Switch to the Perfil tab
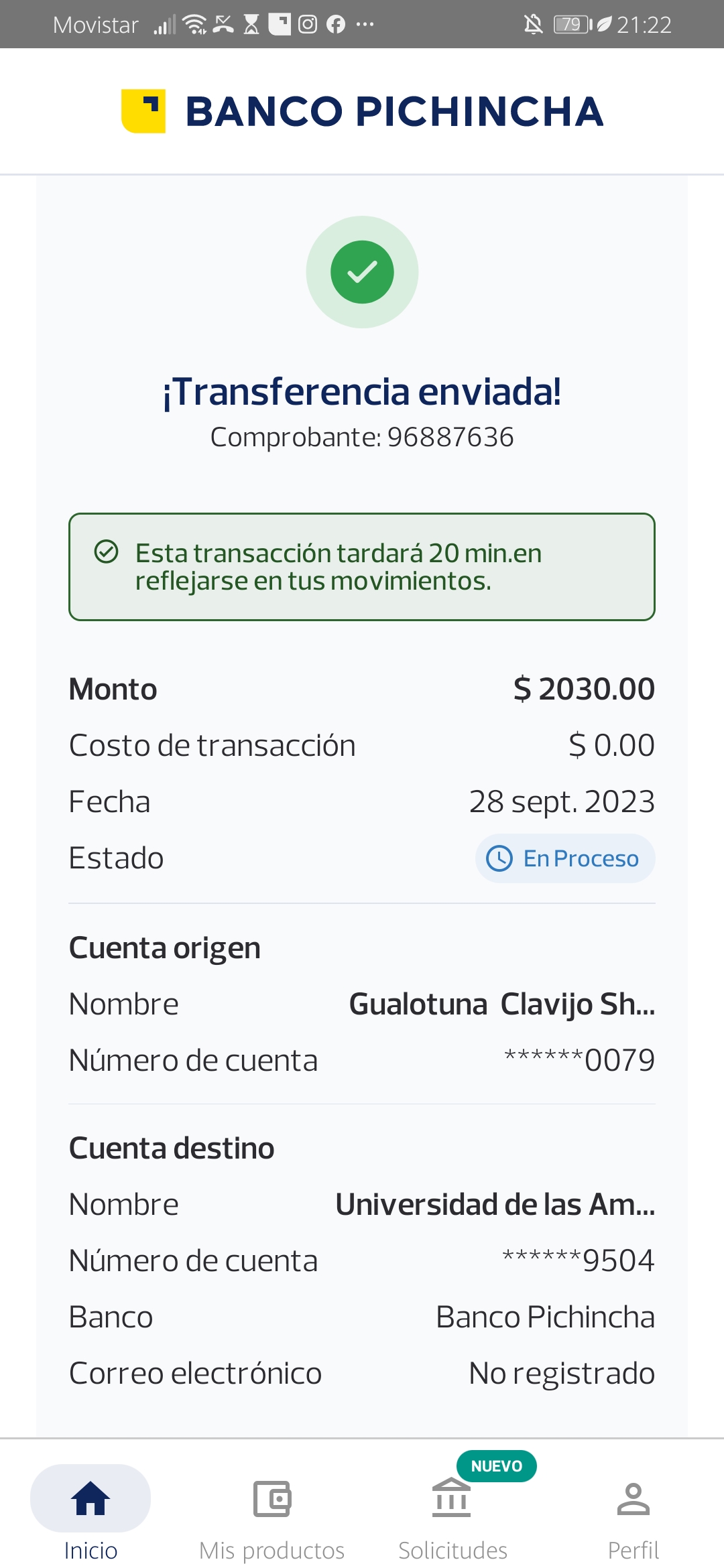724x1568 pixels. coord(633,1550)
